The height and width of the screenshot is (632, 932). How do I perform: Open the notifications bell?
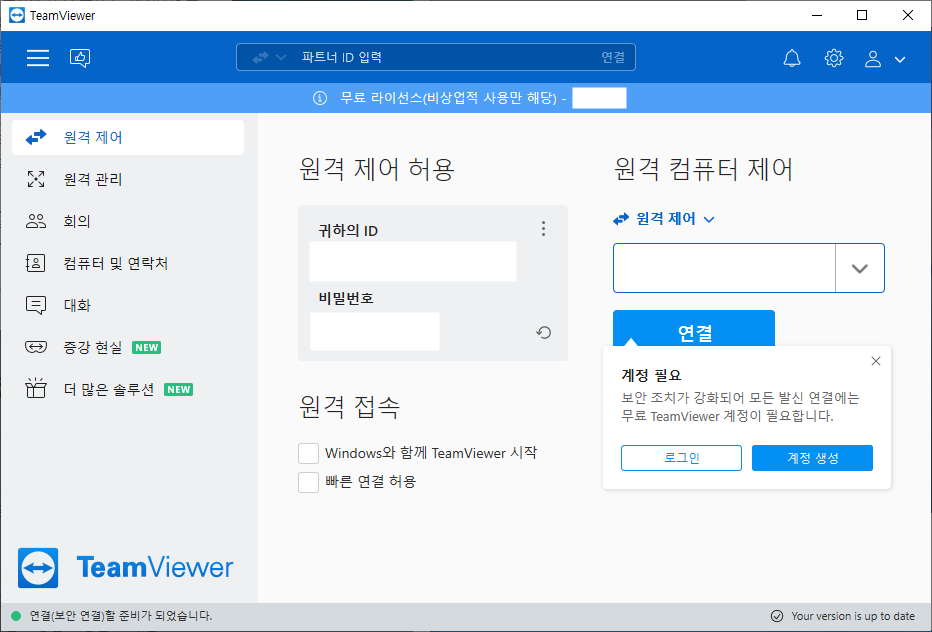(x=792, y=58)
